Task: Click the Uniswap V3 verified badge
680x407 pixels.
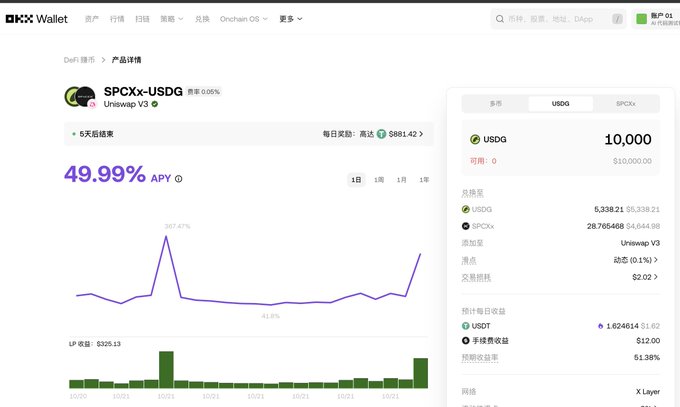Action: coord(155,104)
